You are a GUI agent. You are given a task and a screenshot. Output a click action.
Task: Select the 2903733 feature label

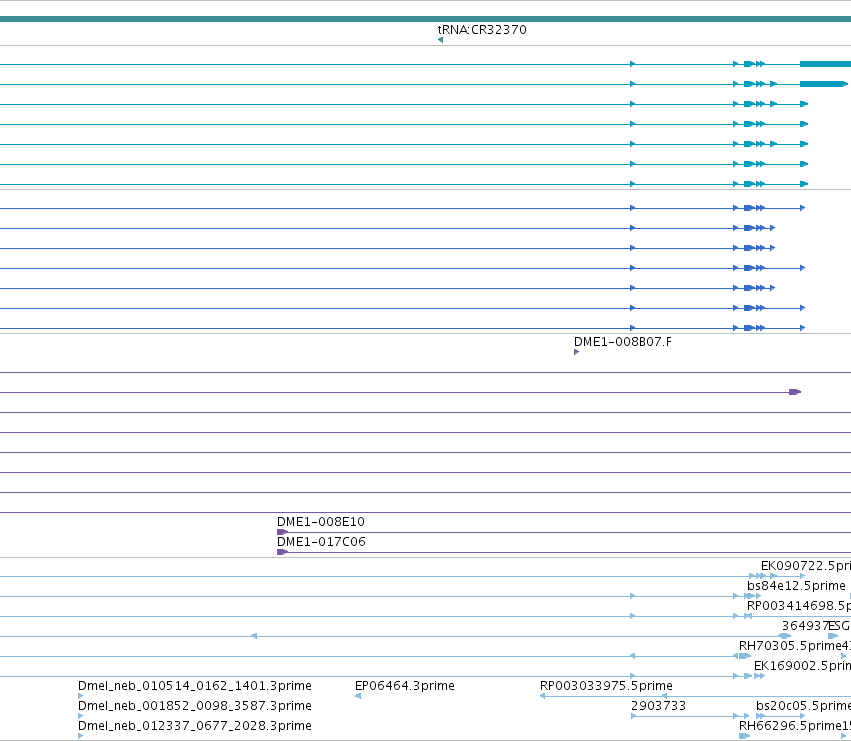pos(658,706)
